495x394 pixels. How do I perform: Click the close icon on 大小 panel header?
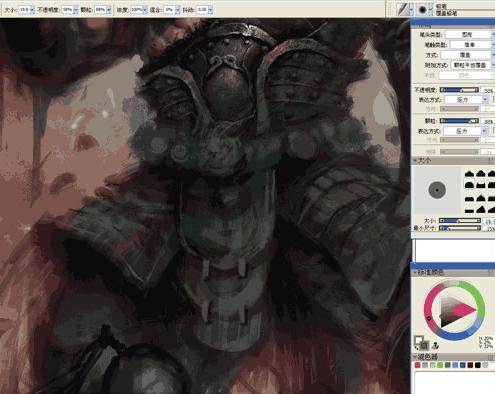[491, 161]
